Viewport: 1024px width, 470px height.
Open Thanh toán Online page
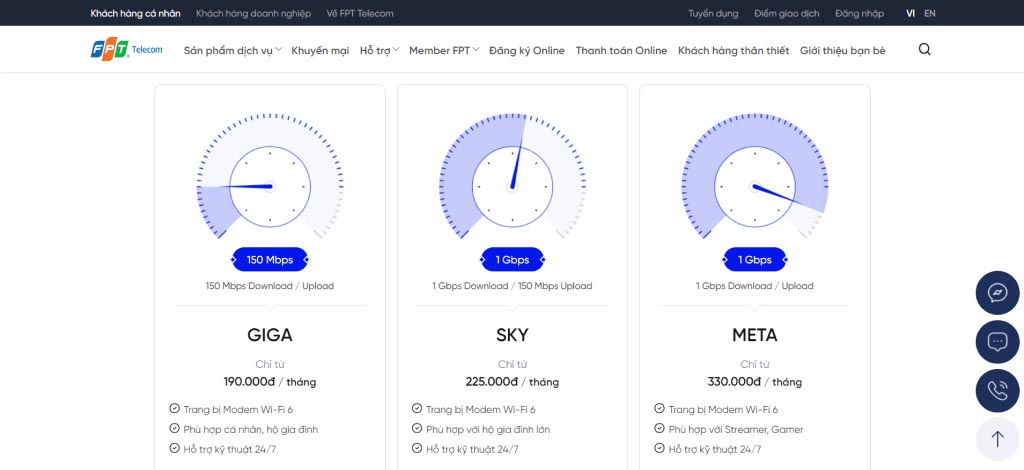pos(621,50)
